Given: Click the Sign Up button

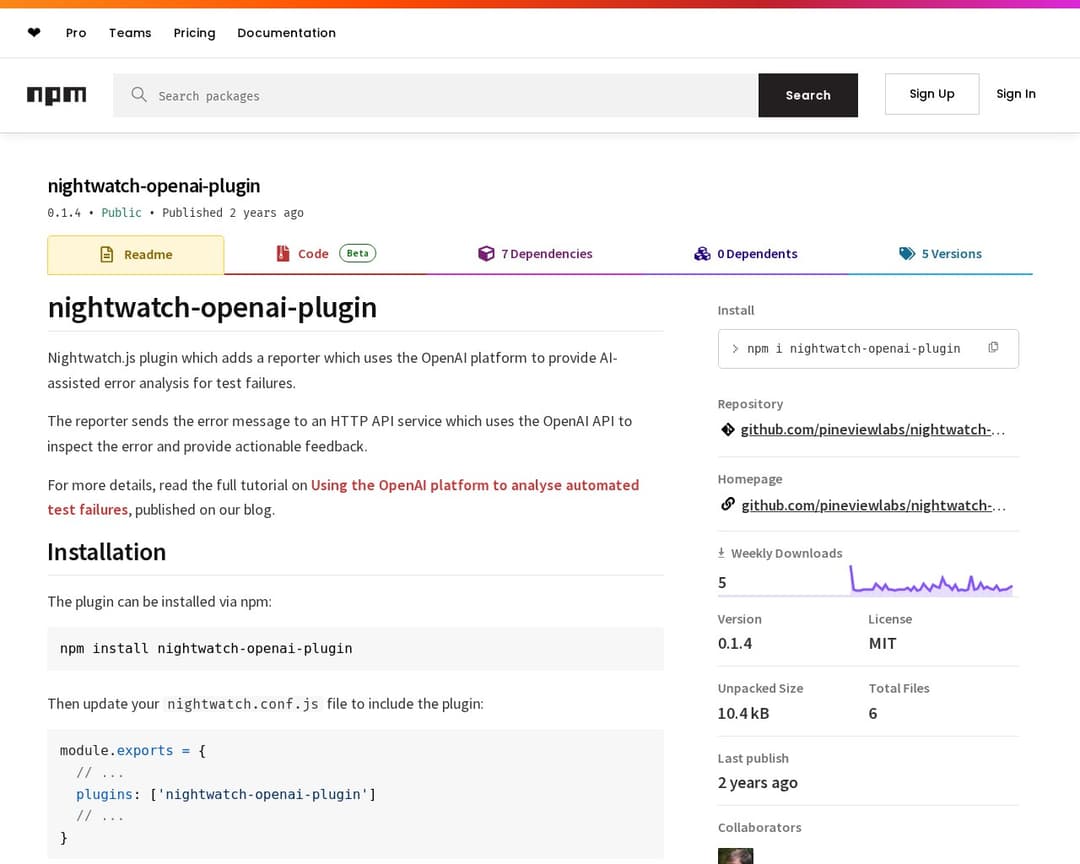Looking at the screenshot, I should click(x=932, y=94).
